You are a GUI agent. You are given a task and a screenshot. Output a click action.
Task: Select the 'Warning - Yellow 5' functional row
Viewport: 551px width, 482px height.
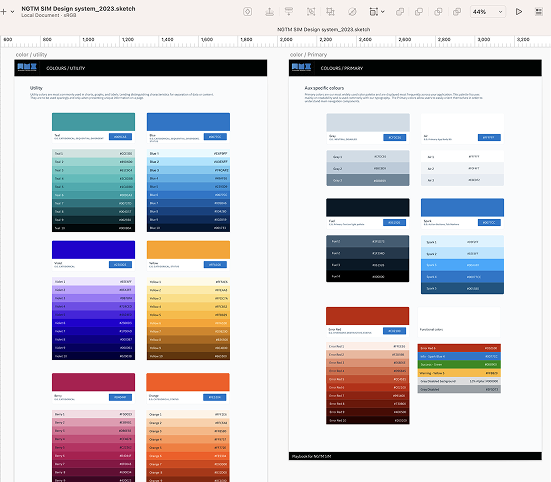459,373
